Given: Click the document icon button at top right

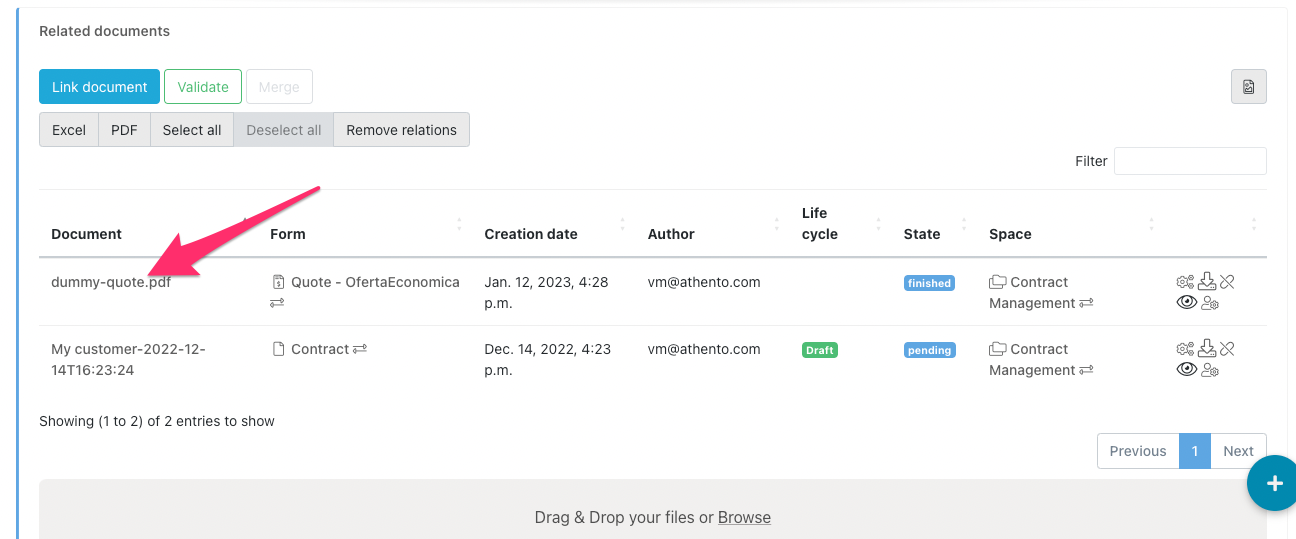Looking at the screenshot, I should point(1248,87).
